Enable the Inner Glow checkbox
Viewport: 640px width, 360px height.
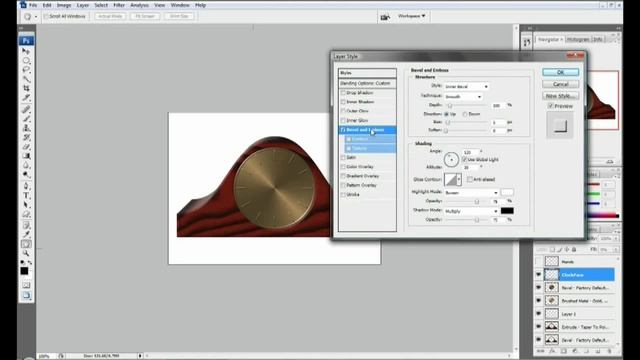click(x=343, y=120)
